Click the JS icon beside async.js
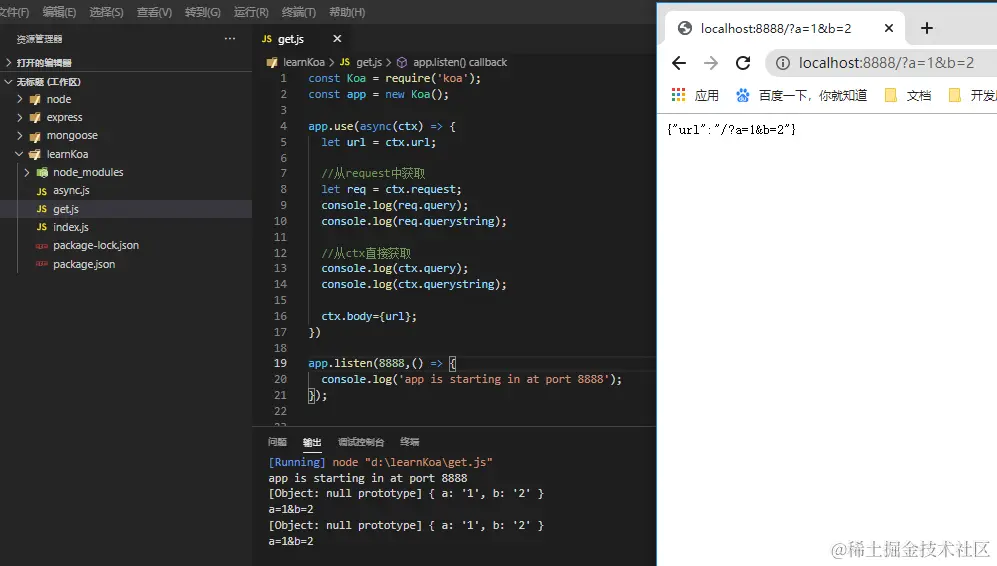The height and width of the screenshot is (566, 997). (41, 191)
